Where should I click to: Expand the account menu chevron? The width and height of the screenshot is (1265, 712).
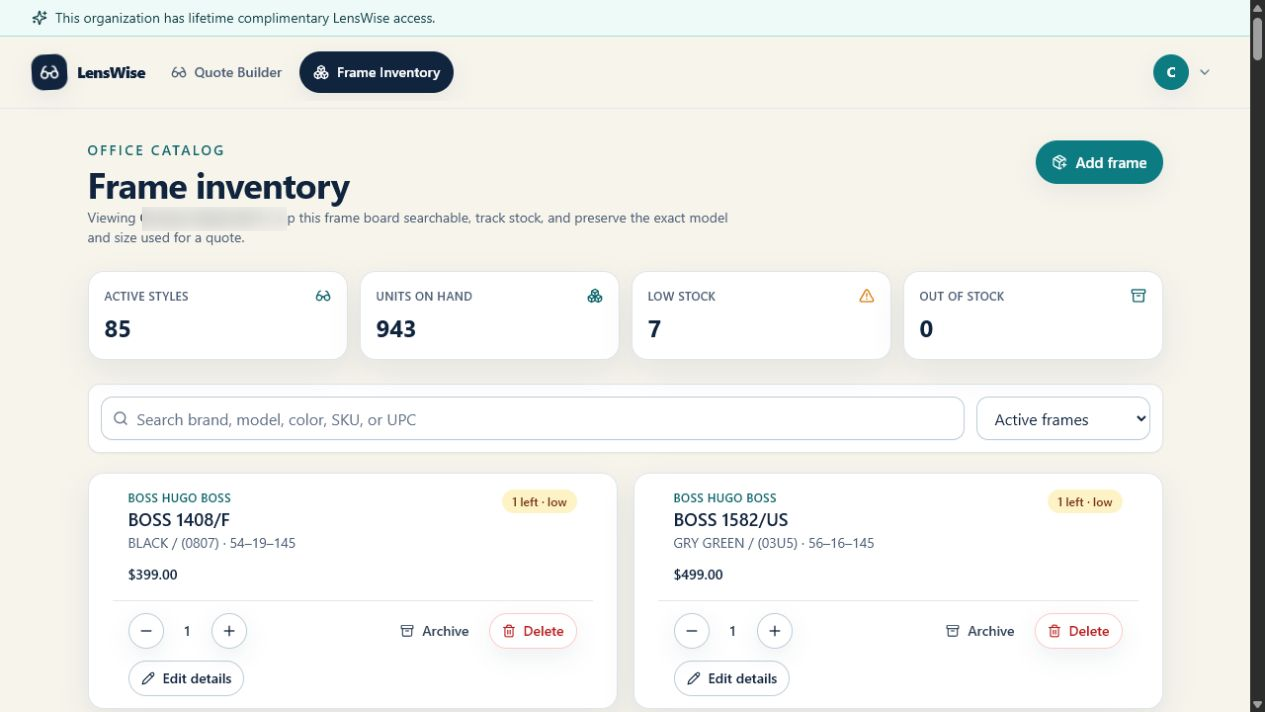(x=1205, y=72)
